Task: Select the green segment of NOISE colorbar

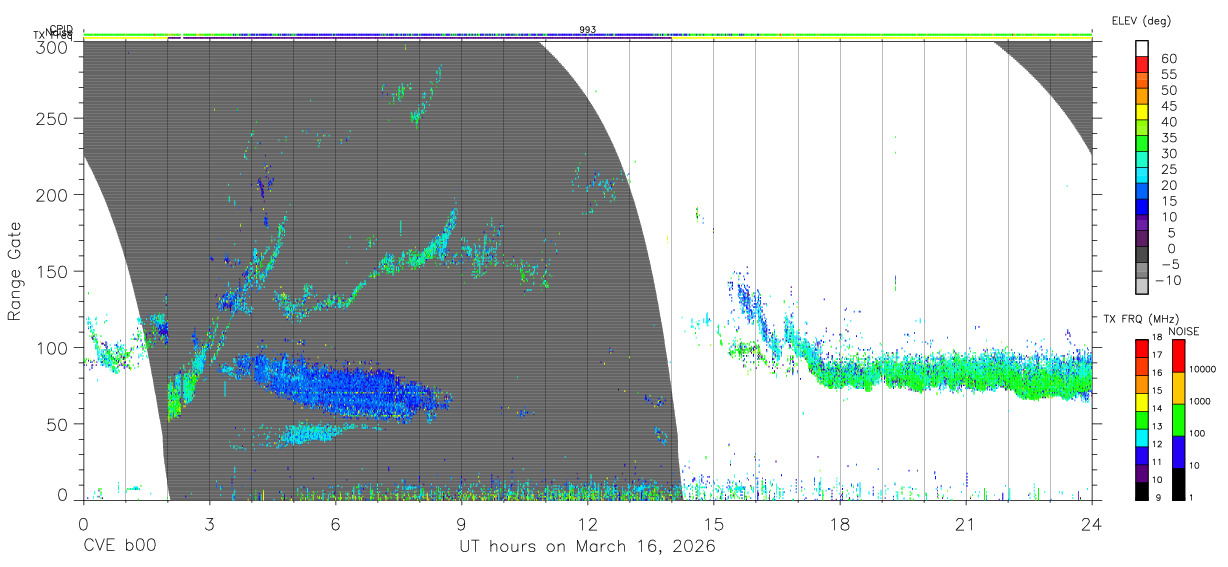Action: pos(1178,419)
